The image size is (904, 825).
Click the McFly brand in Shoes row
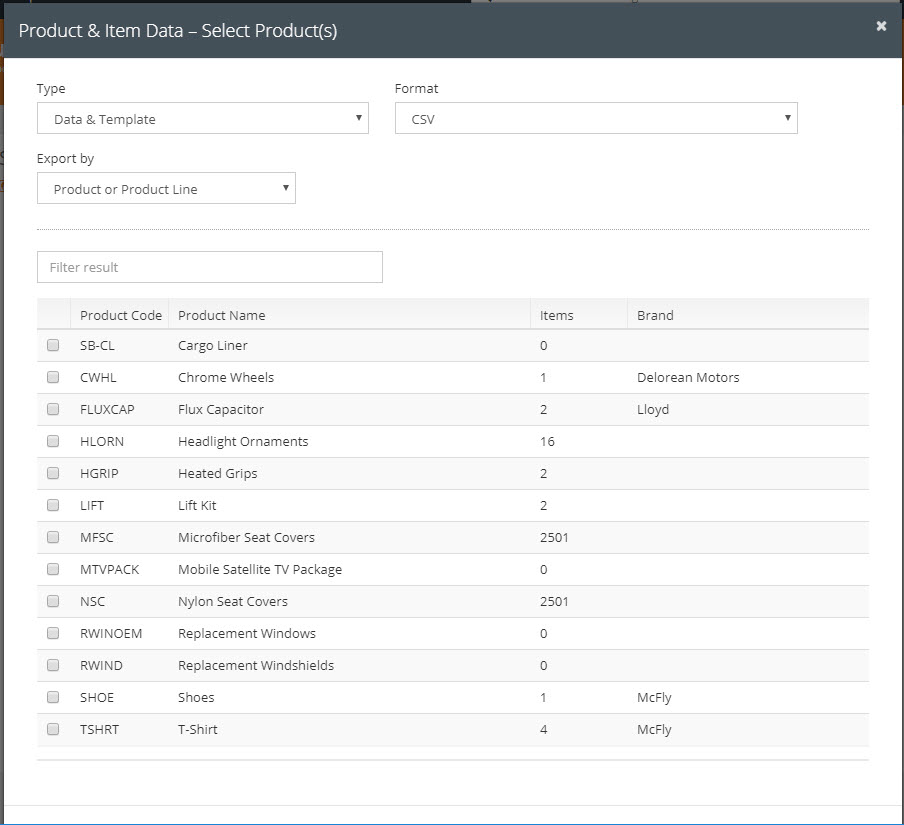coord(654,697)
